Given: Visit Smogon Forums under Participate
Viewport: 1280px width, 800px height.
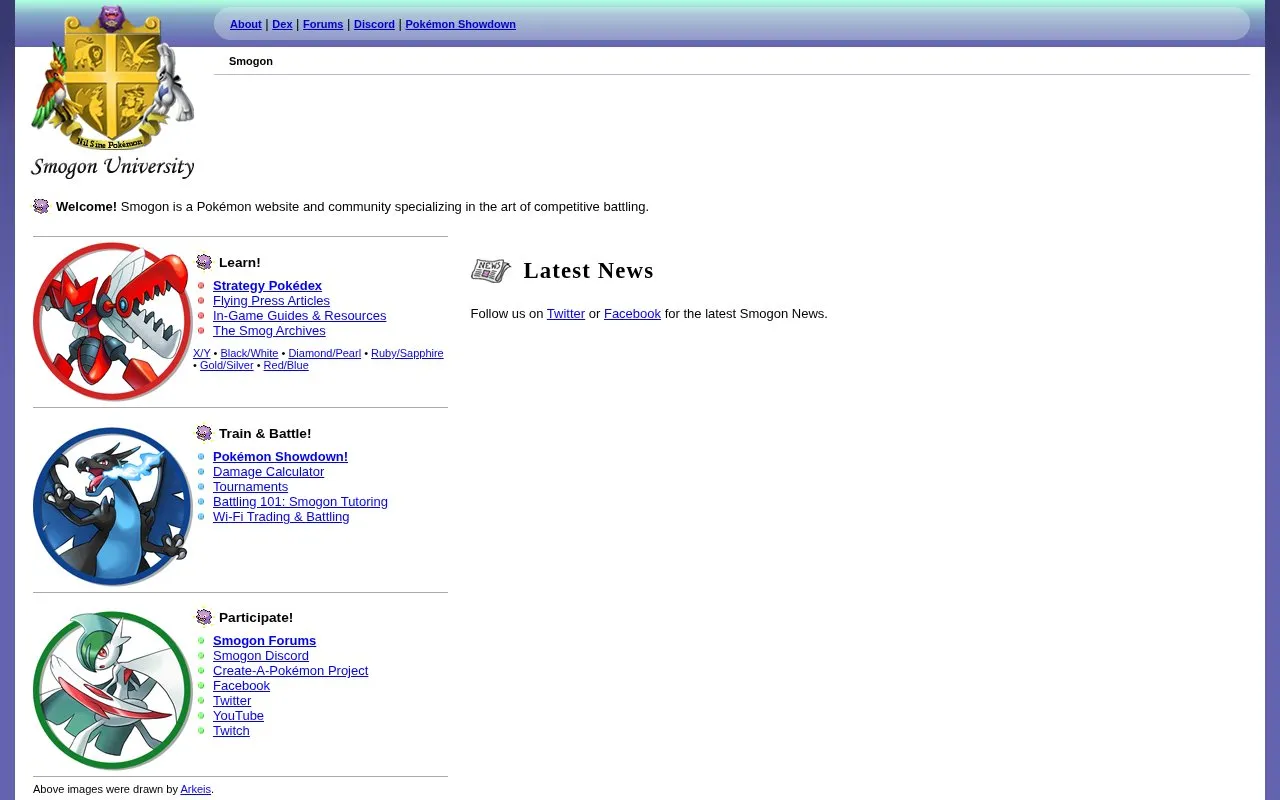Looking at the screenshot, I should tap(264, 640).
